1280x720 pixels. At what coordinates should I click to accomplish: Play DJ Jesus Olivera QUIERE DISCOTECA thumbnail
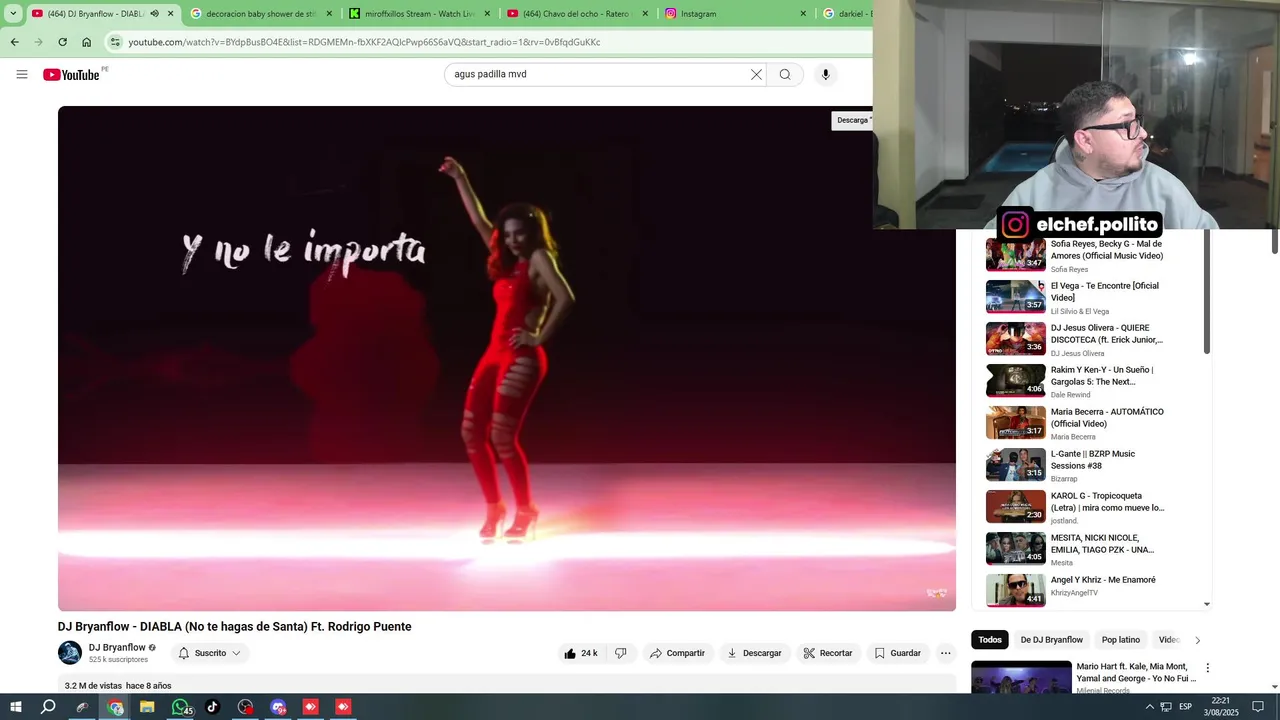tap(1016, 339)
